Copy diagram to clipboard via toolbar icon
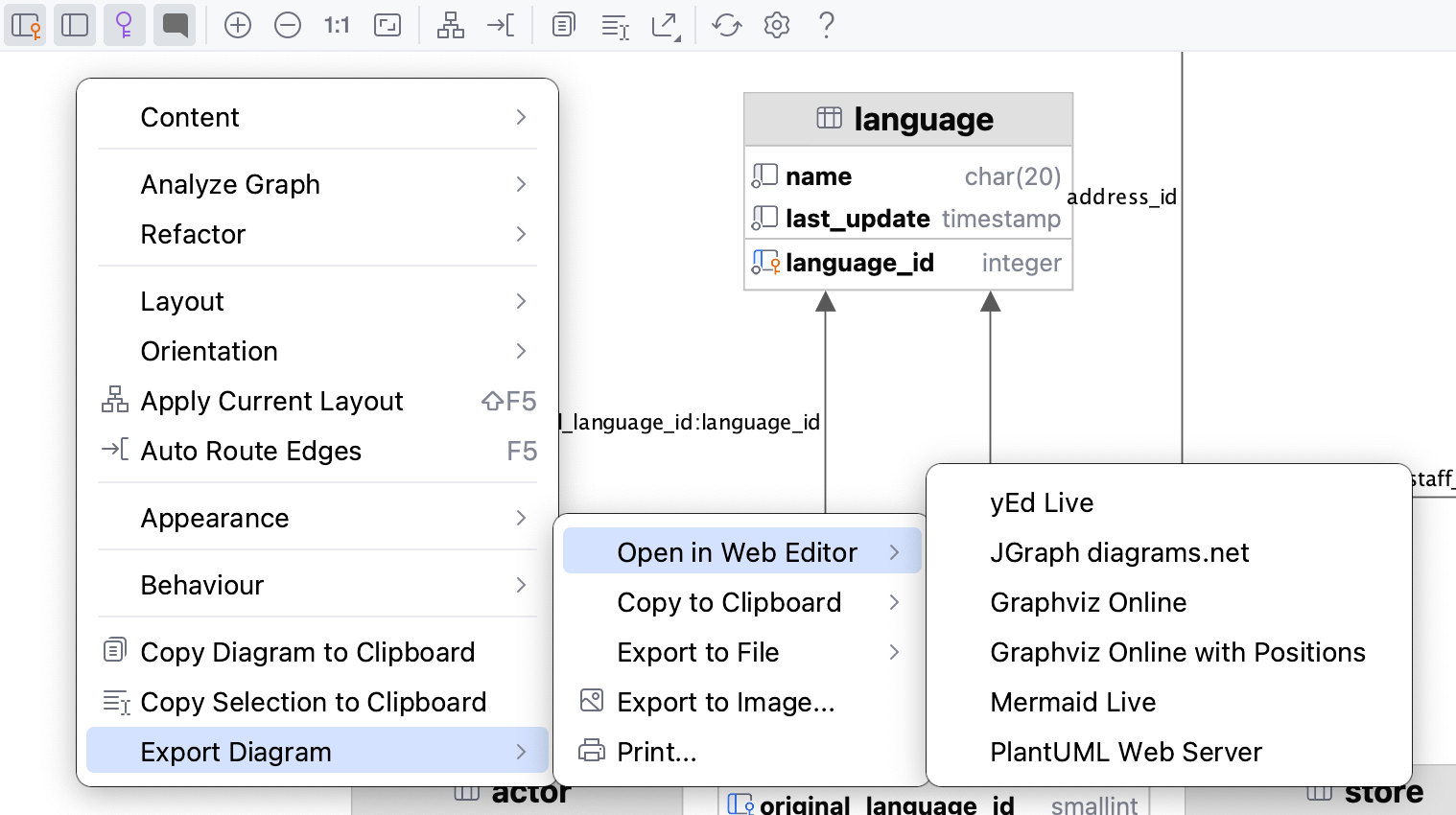 (x=563, y=25)
